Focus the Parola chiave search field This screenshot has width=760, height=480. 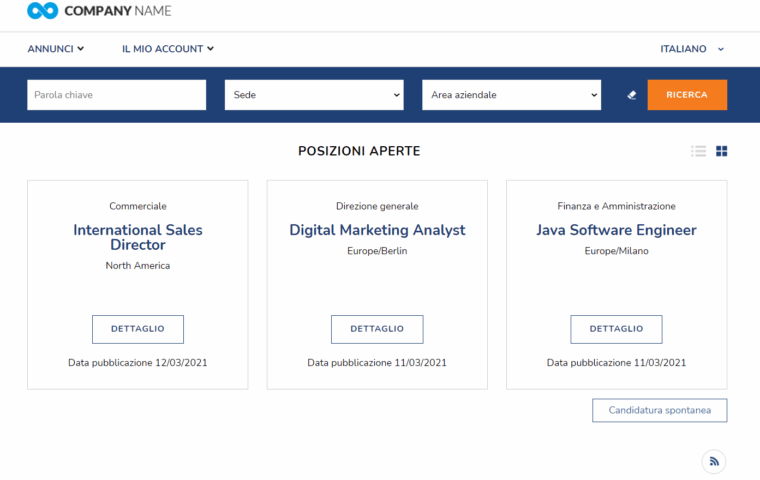[117, 95]
